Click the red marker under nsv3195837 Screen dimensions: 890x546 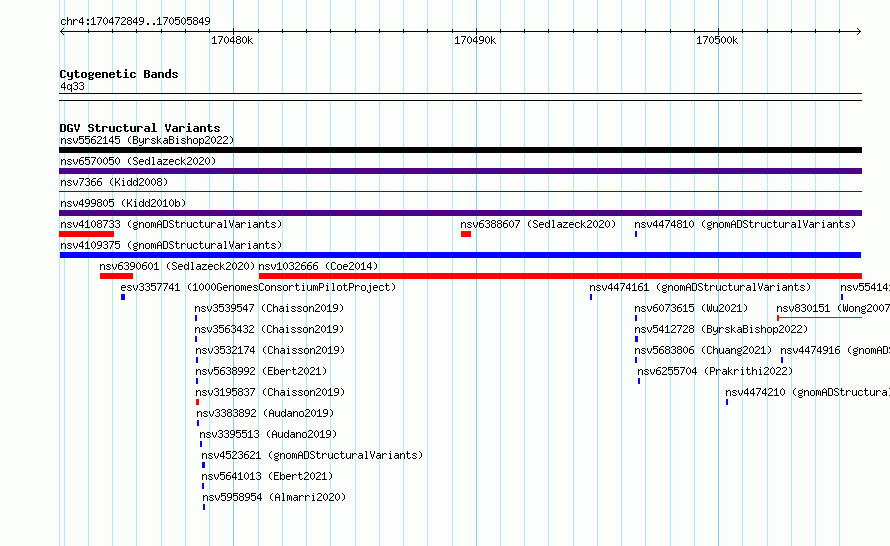click(198, 402)
